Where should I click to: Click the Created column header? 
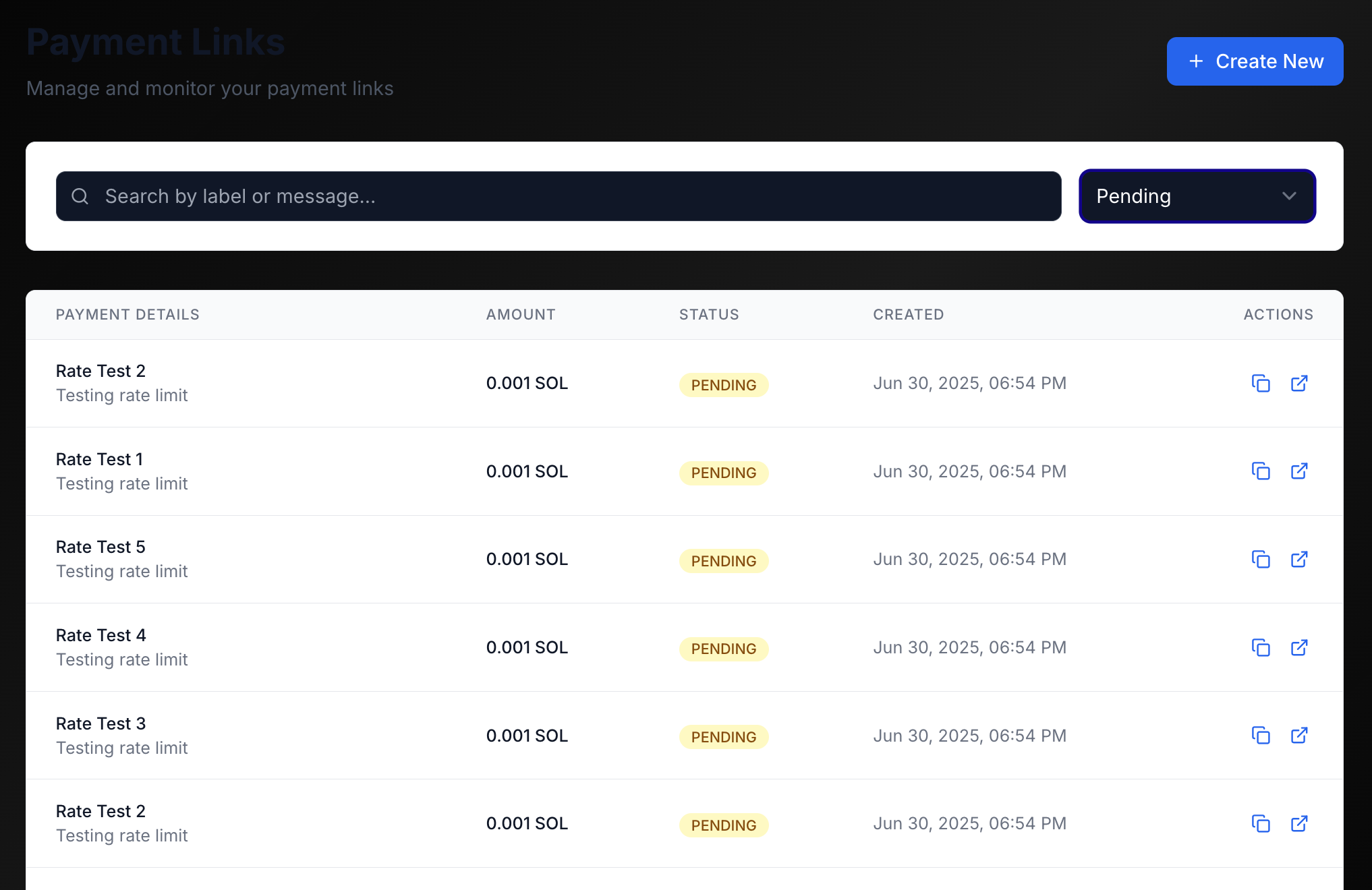coord(909,315)
